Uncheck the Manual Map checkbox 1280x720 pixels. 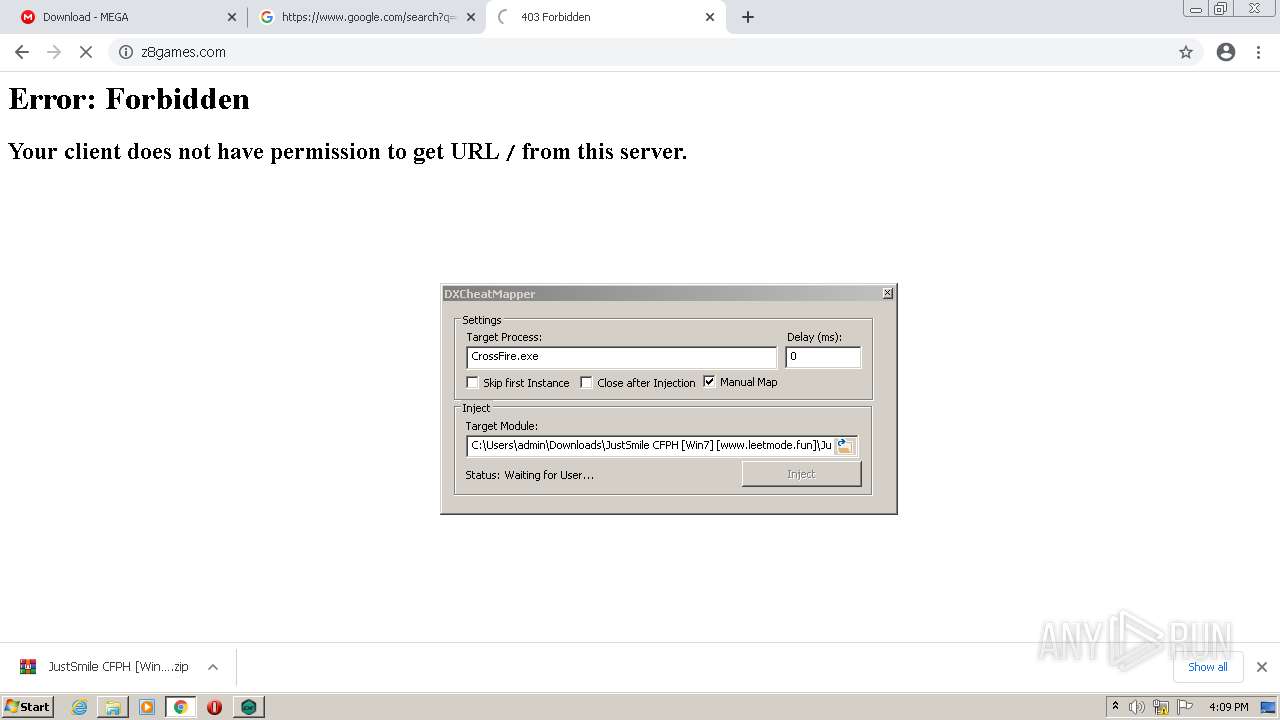point(710,382)
